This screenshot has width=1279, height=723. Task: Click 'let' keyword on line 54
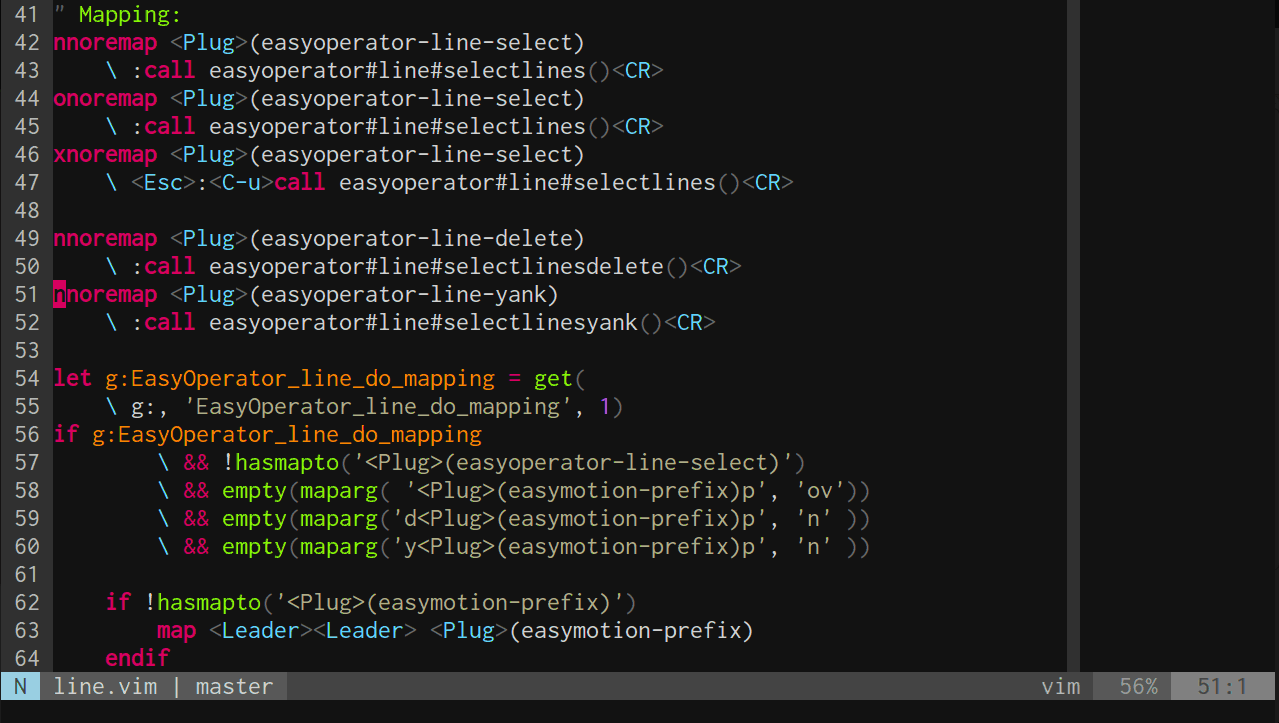pyautogui.click(x=72, y=379)
